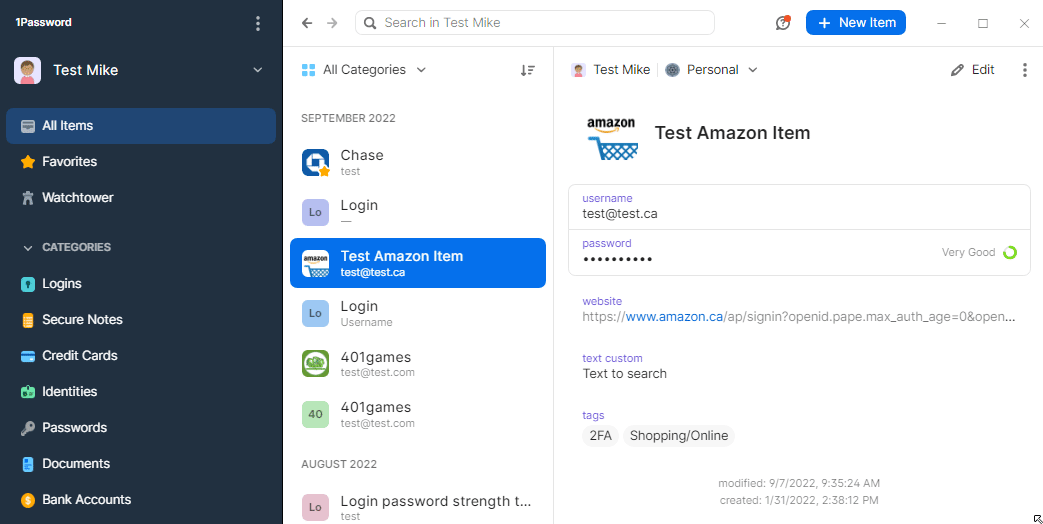Viewport: 1043px width, 524px height.
Task: Click the 401games green logo icon
Action: 315,364
